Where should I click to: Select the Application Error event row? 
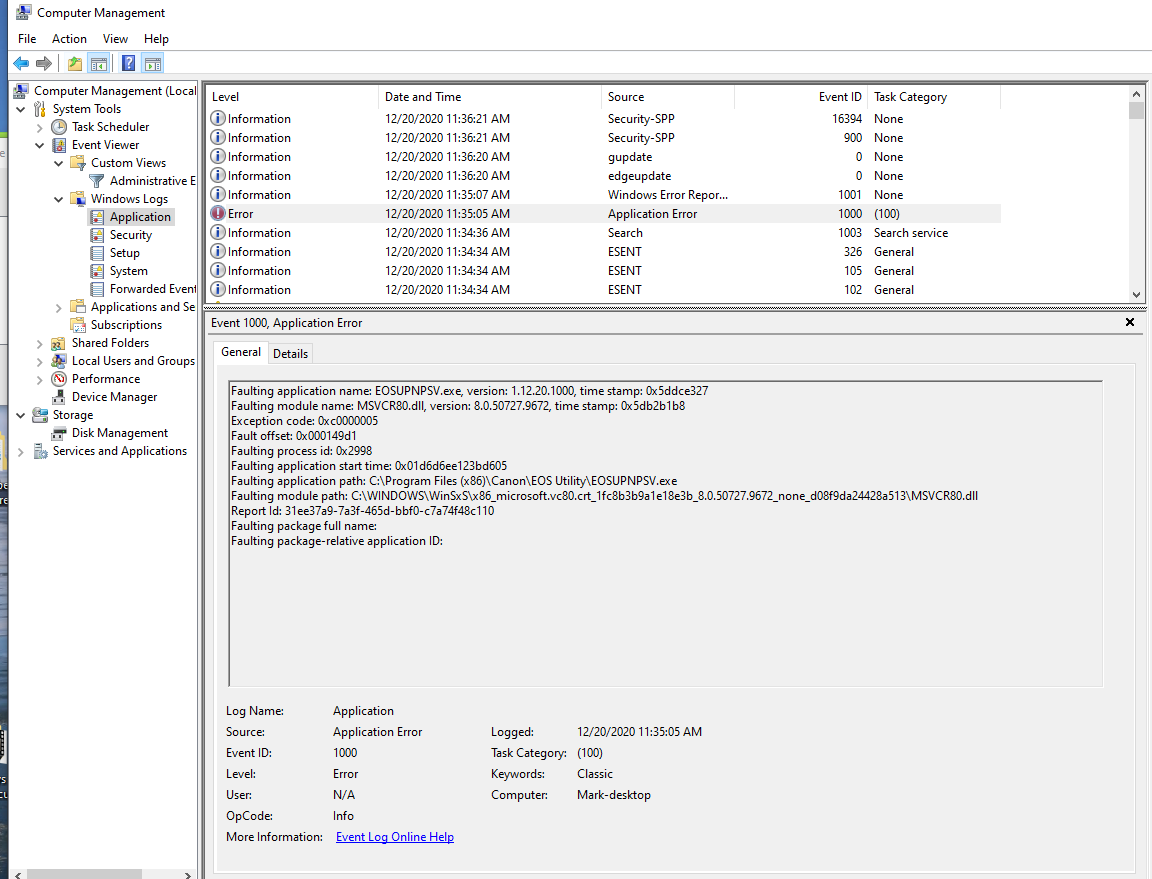pos(500,213)
